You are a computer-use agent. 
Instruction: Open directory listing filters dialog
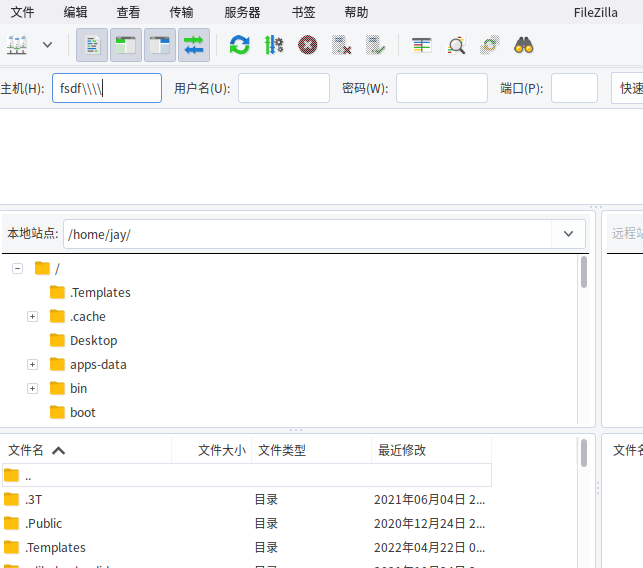pyautogui.click(x=422, y=45)
